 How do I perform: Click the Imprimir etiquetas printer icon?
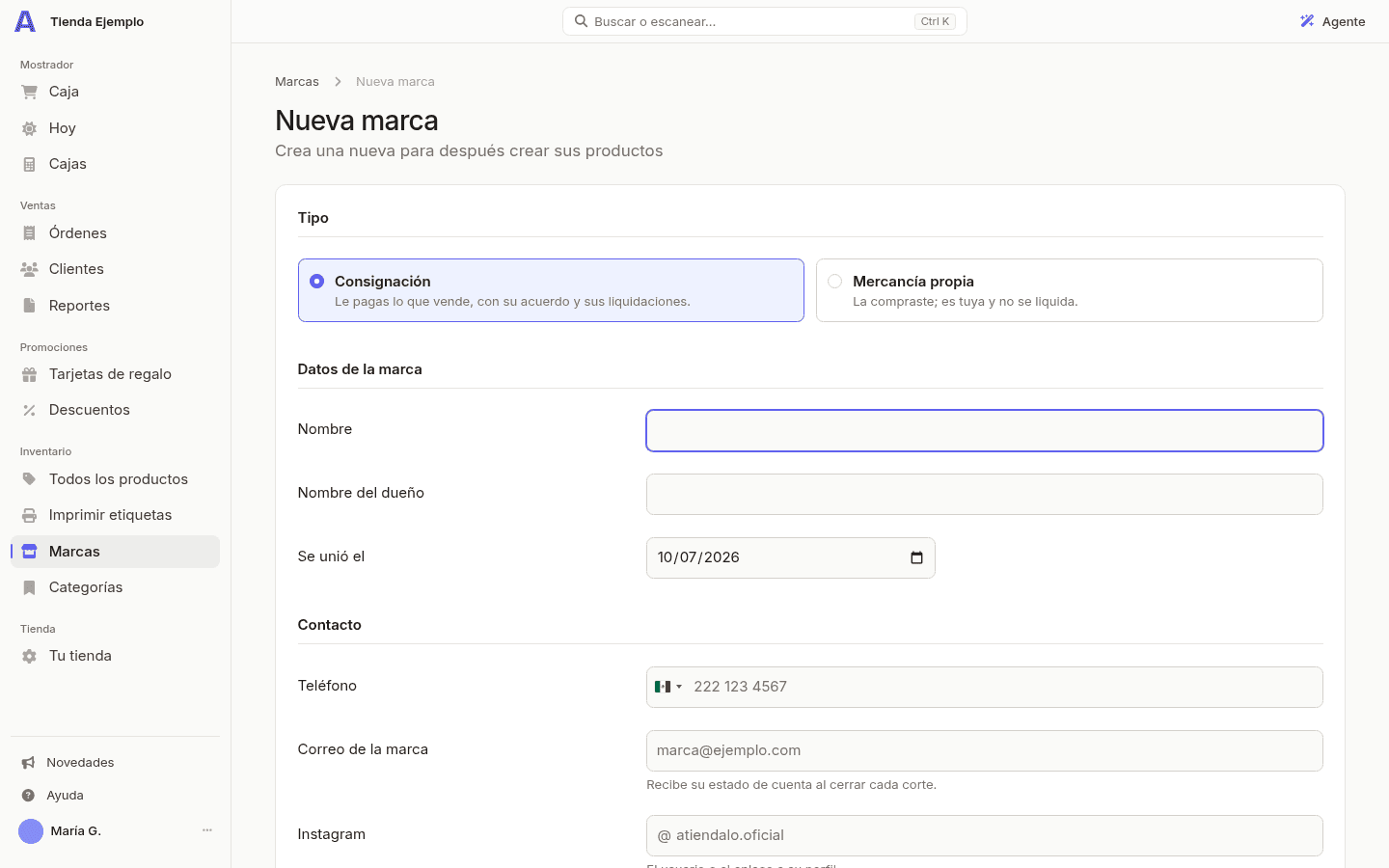[x=29, y=515]
